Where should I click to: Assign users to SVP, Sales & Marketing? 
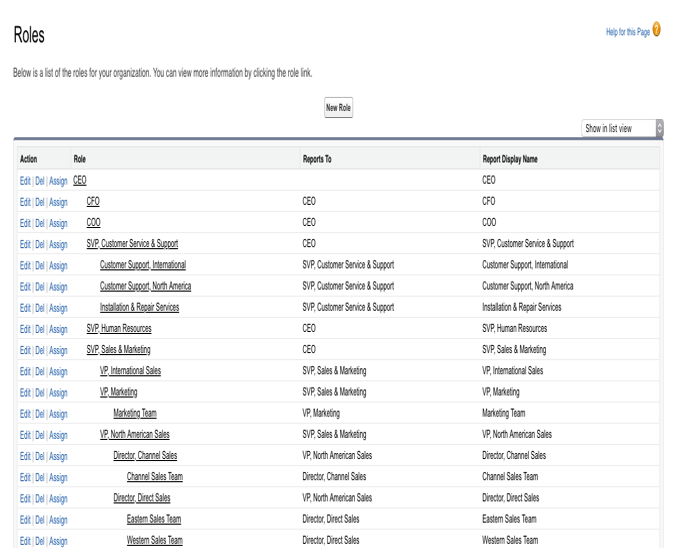point(58,351)
